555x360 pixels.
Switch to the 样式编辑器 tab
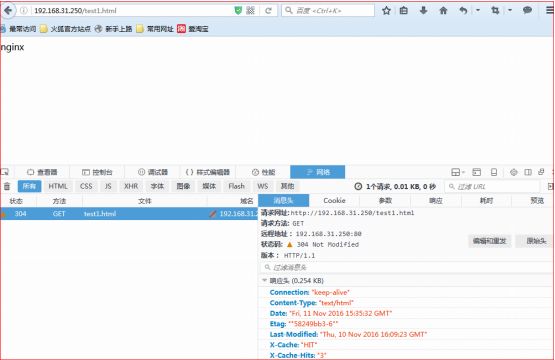pos(208,172)
